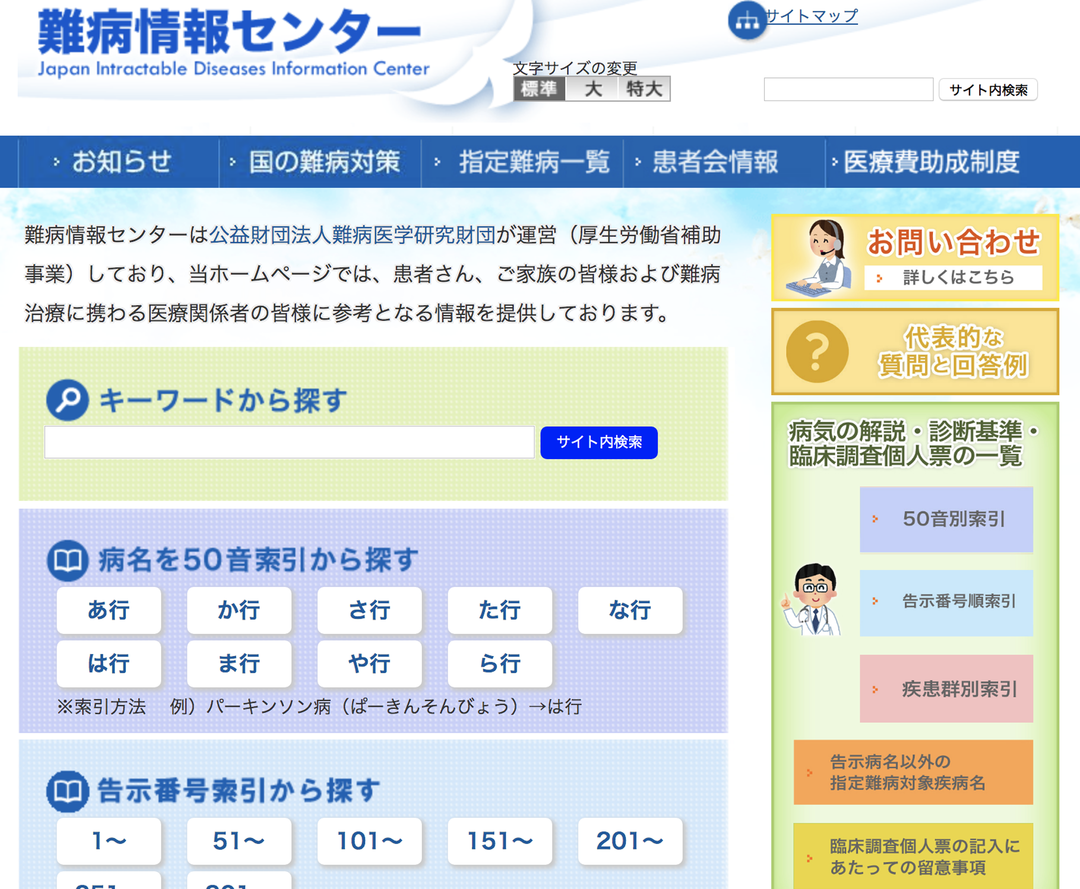Image resolution: width=1080 pixels, height=889 pixels.
Task: Open the 疾患群別索引 in the sidebar
Action: [946, 688]
